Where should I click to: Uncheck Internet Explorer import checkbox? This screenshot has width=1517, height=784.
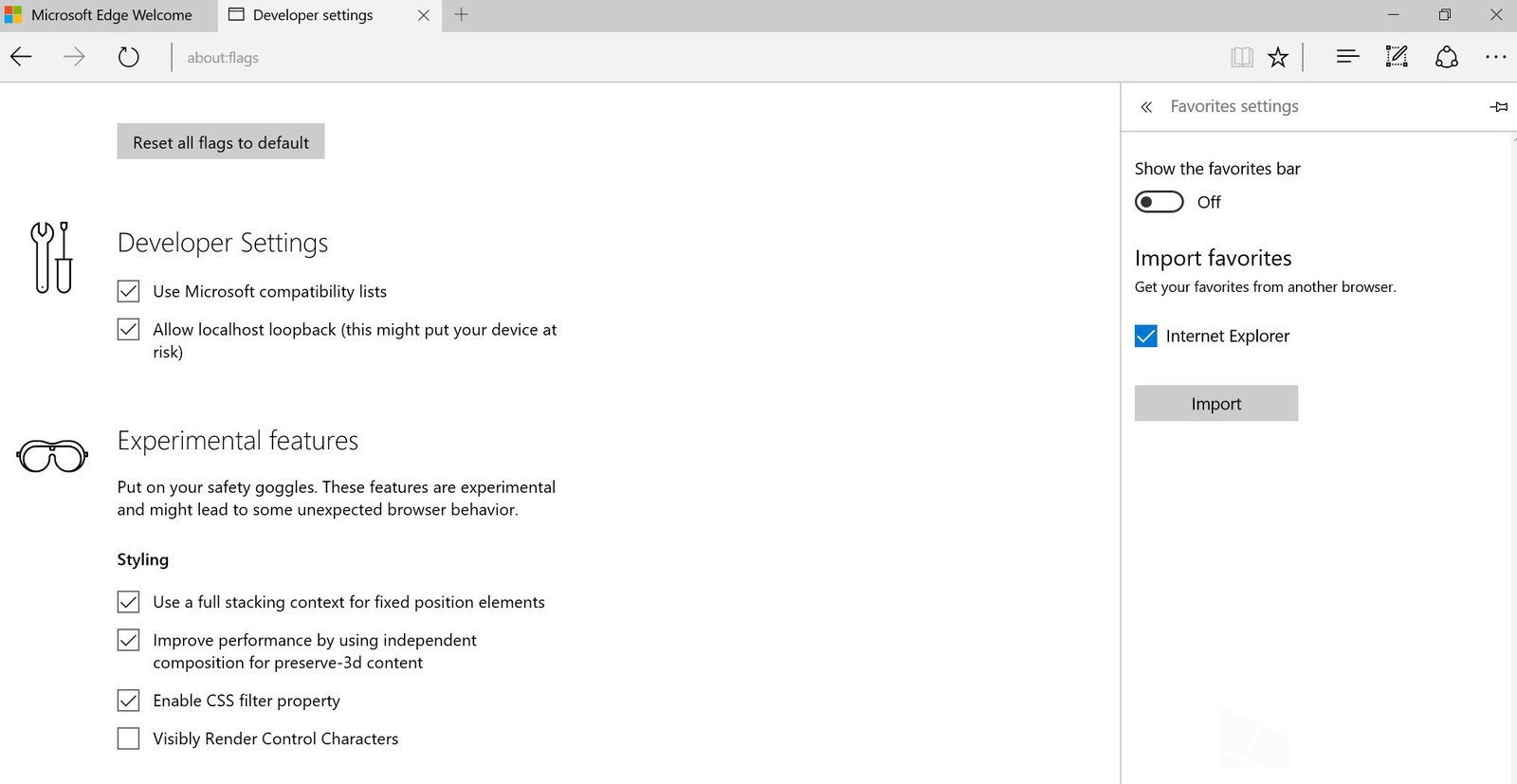(x=1145, y=336)
